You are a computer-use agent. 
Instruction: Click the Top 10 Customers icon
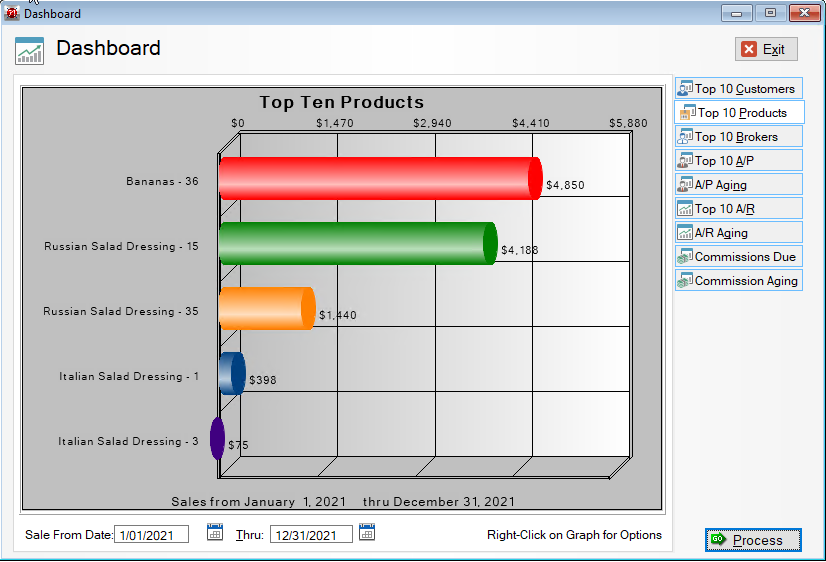tap(685, 88)
